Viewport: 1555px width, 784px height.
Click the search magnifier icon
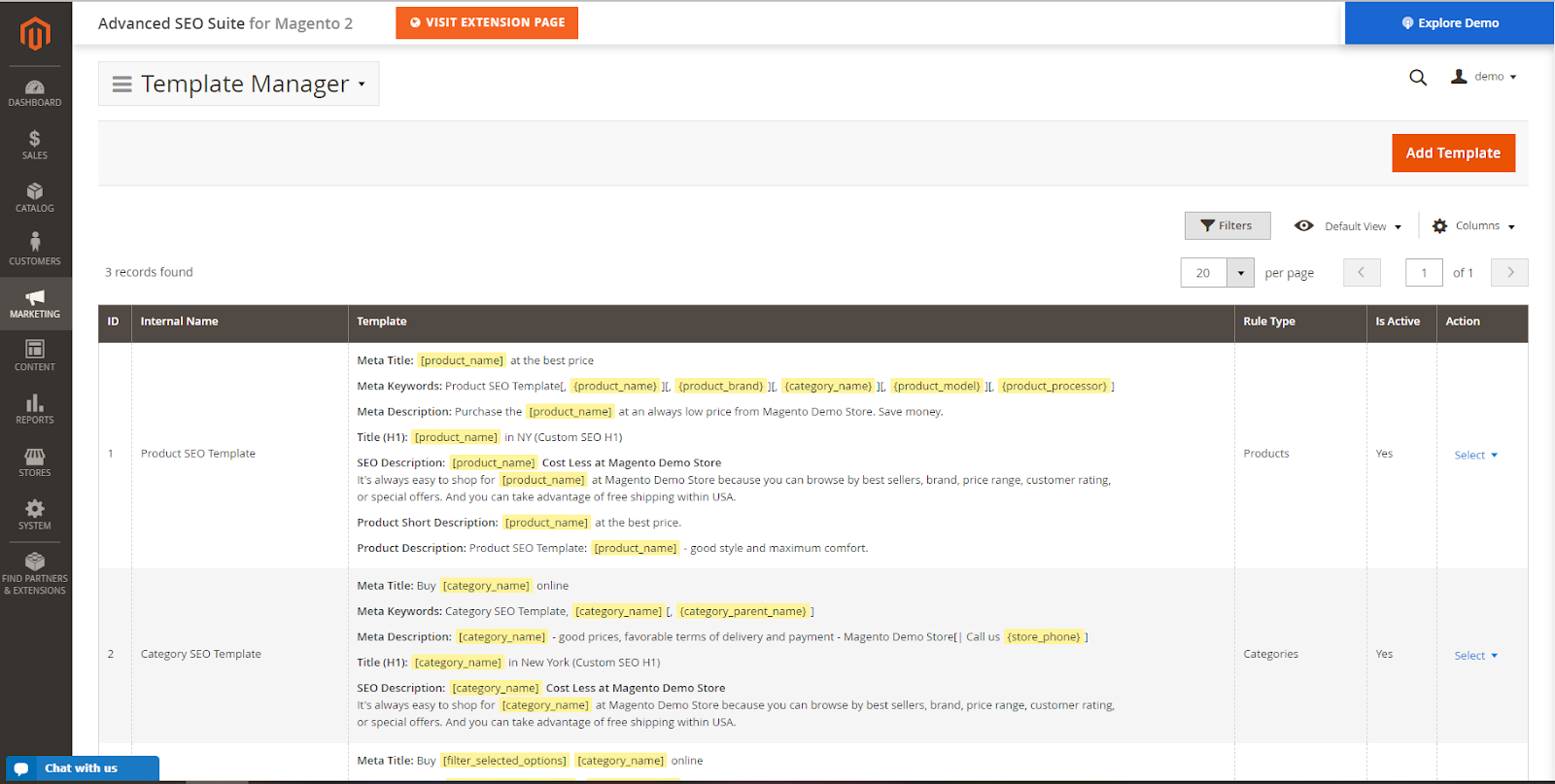(1418, 77)
